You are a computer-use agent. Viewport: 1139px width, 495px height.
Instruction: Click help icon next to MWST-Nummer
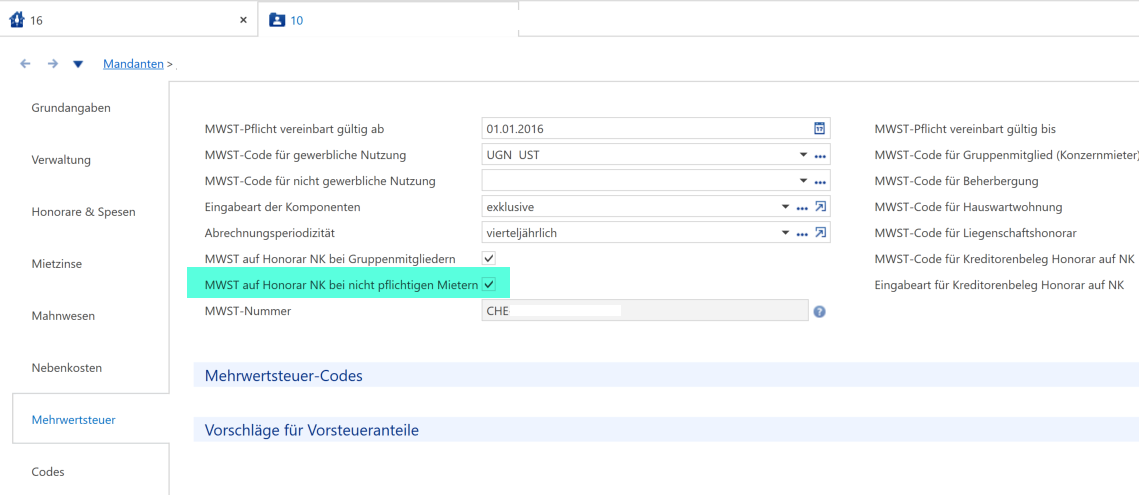819,311
